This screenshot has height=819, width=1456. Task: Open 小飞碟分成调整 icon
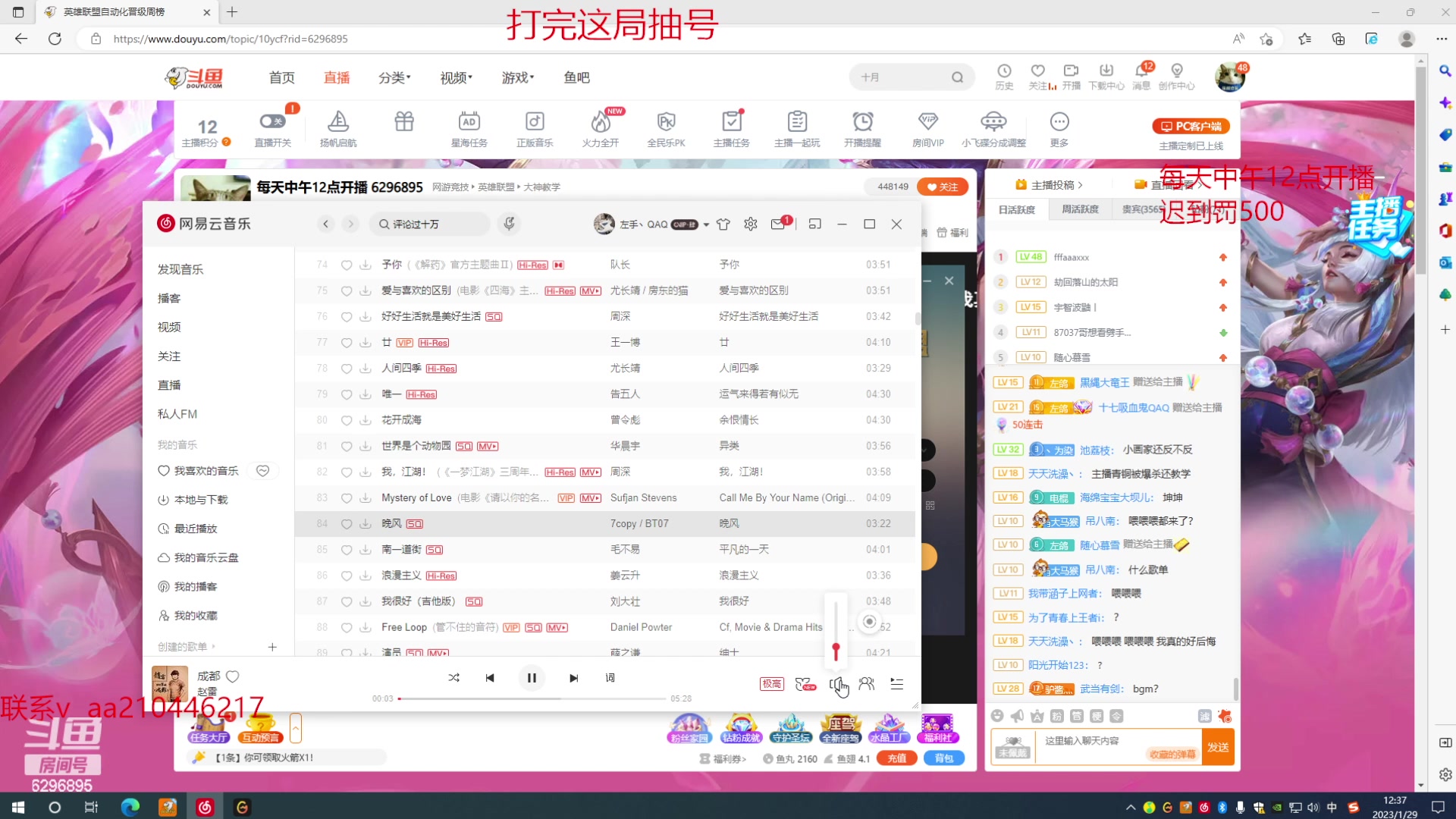coord(993,128)
